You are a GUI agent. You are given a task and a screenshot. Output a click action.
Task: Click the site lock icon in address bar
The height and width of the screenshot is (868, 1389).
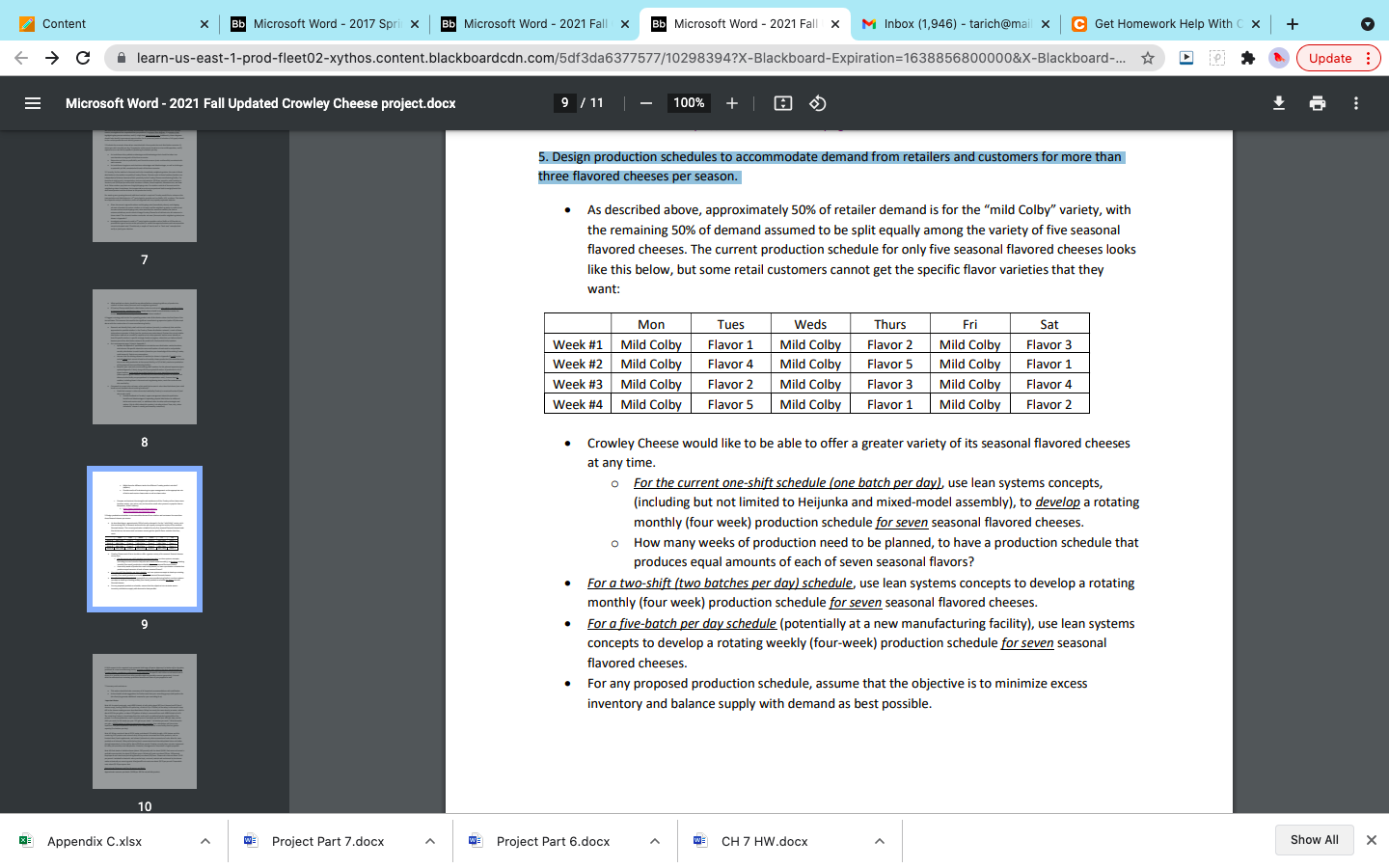[x=121, y=58]
